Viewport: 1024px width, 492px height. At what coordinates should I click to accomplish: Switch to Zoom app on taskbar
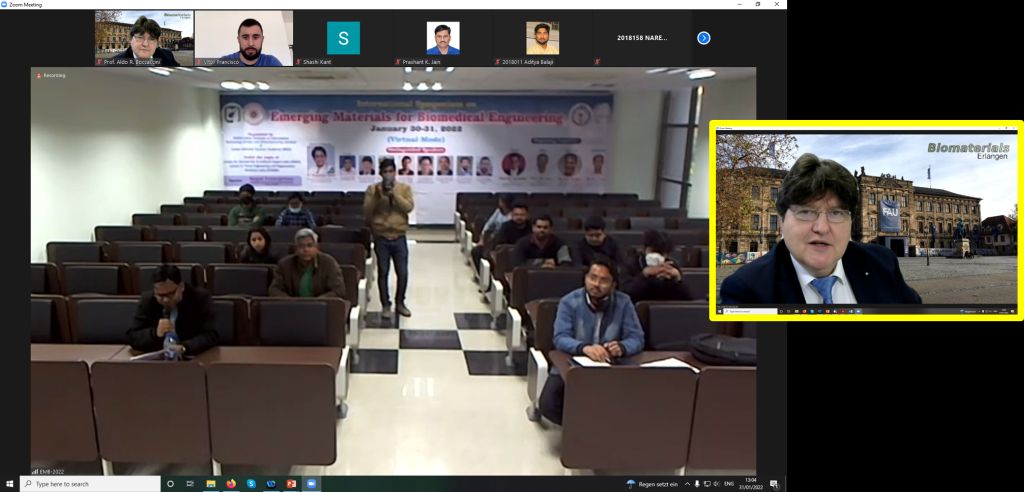click(311, 484)
